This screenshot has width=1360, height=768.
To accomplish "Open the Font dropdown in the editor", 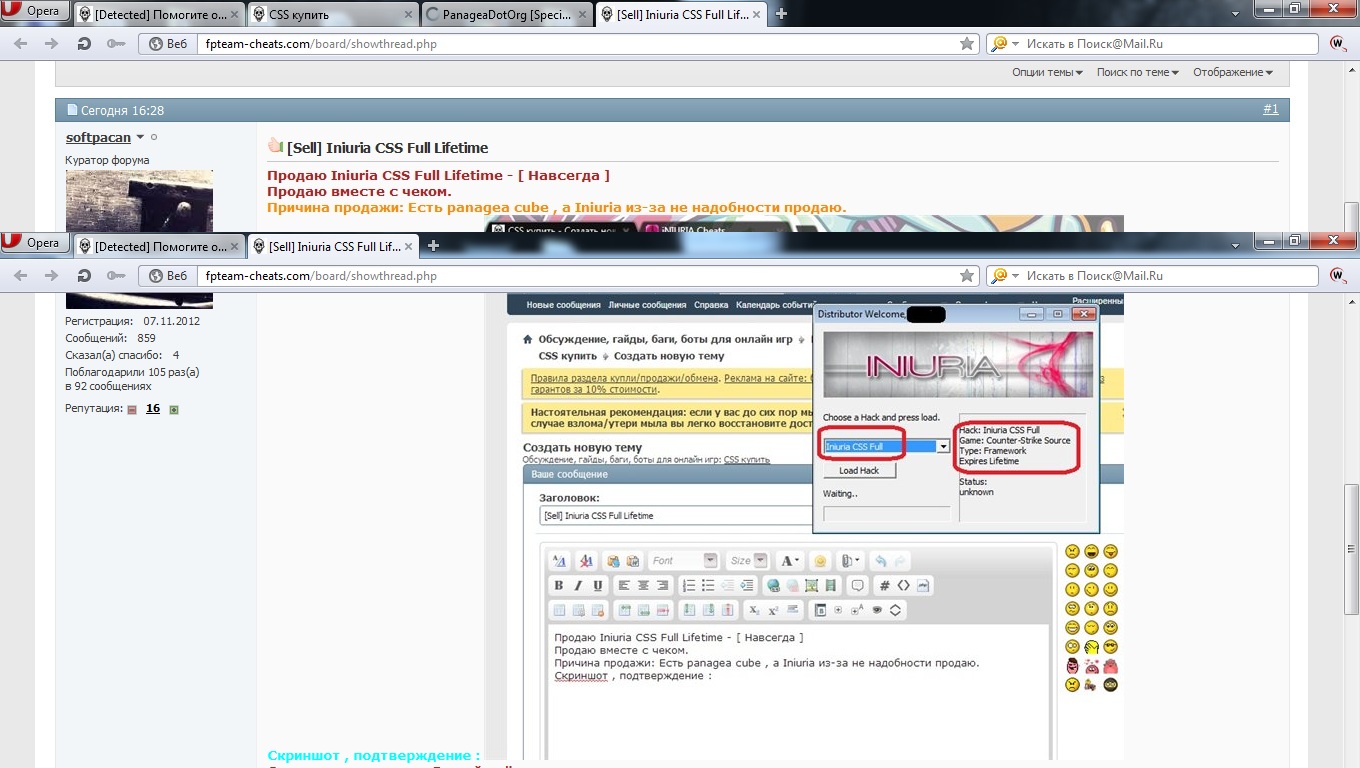I will (710, 561).
